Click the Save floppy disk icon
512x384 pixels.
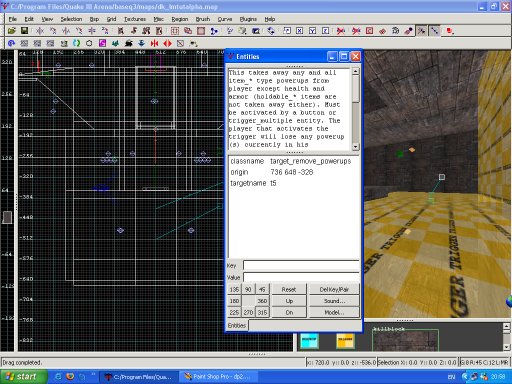24,31
